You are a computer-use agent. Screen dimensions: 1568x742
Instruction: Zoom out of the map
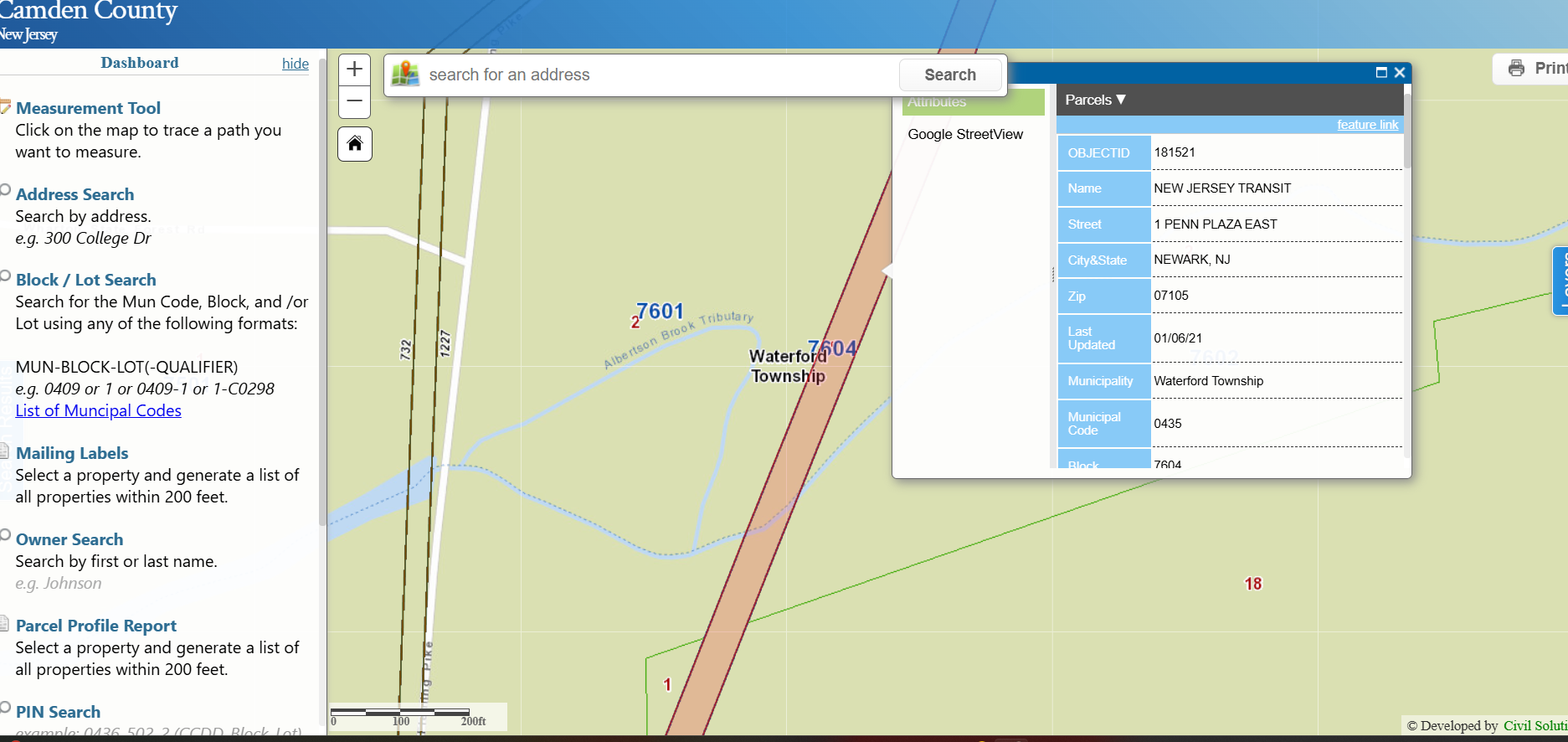pos(355,102)
